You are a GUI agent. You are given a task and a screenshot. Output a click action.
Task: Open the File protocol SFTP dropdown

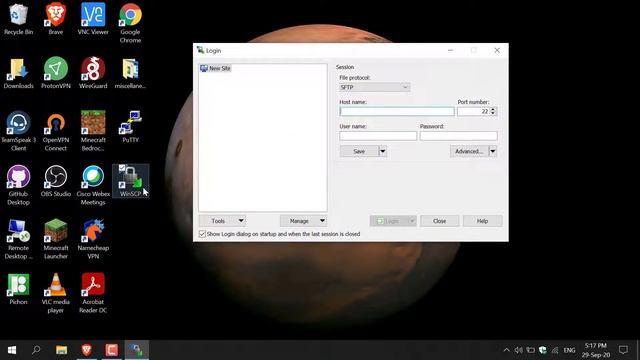click(374, 87)
